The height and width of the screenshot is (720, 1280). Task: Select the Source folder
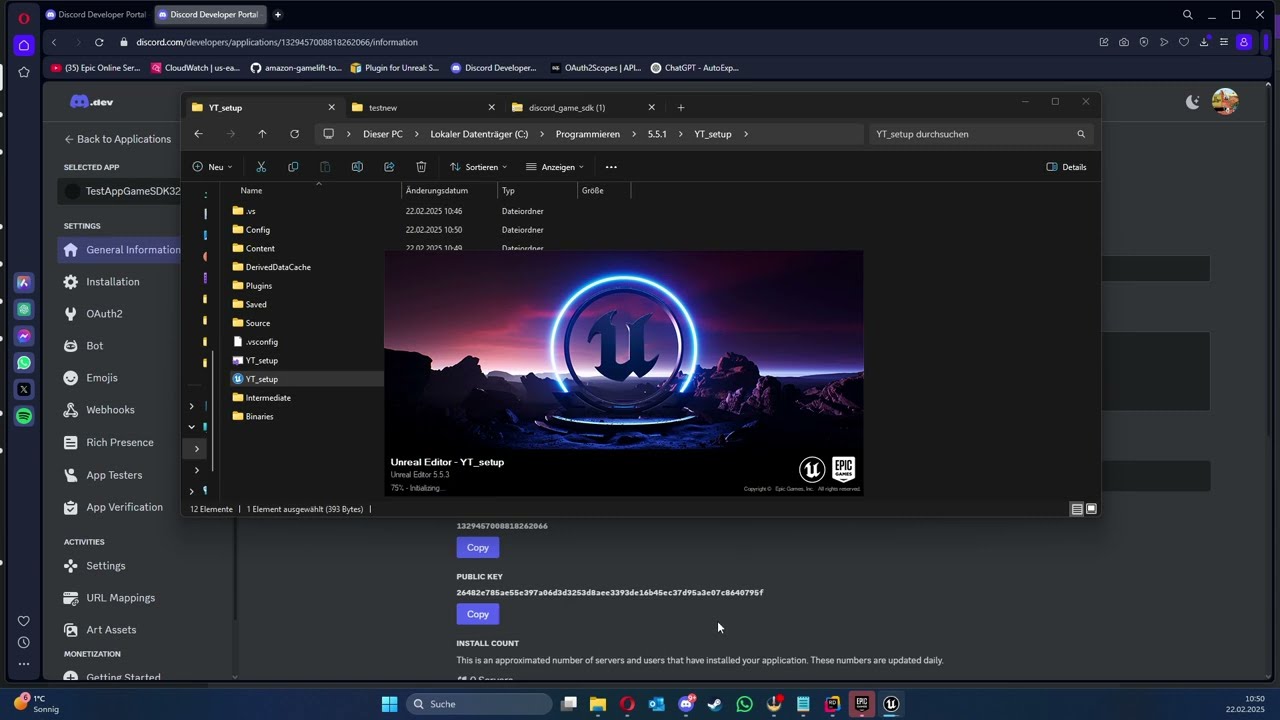[257, 323]
